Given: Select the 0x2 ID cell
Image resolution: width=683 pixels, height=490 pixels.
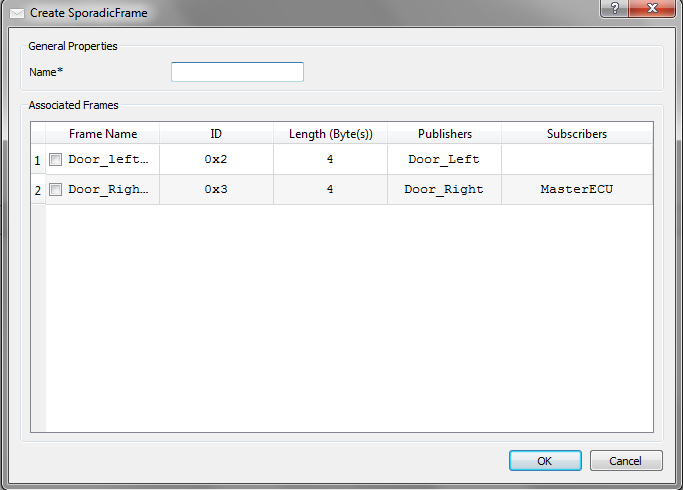Looking at the screenshot, I should 216,159.
